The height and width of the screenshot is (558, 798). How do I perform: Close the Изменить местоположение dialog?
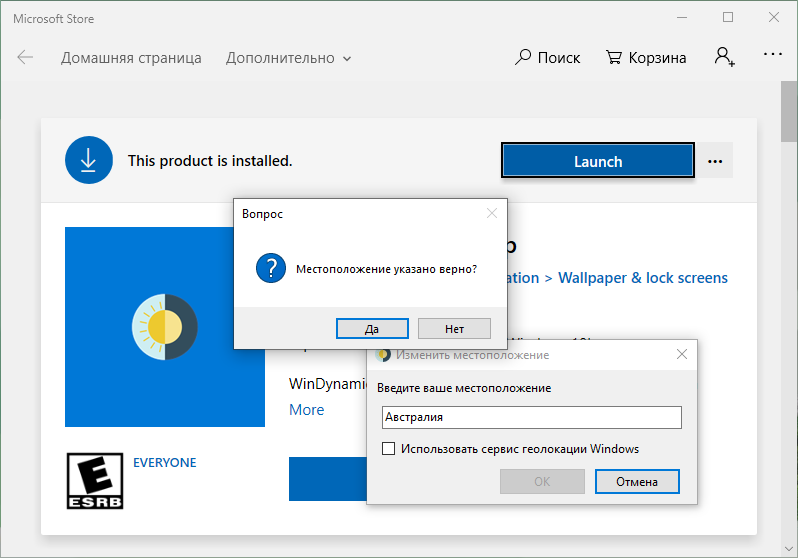pyautogui.click(x=682, y=354)
